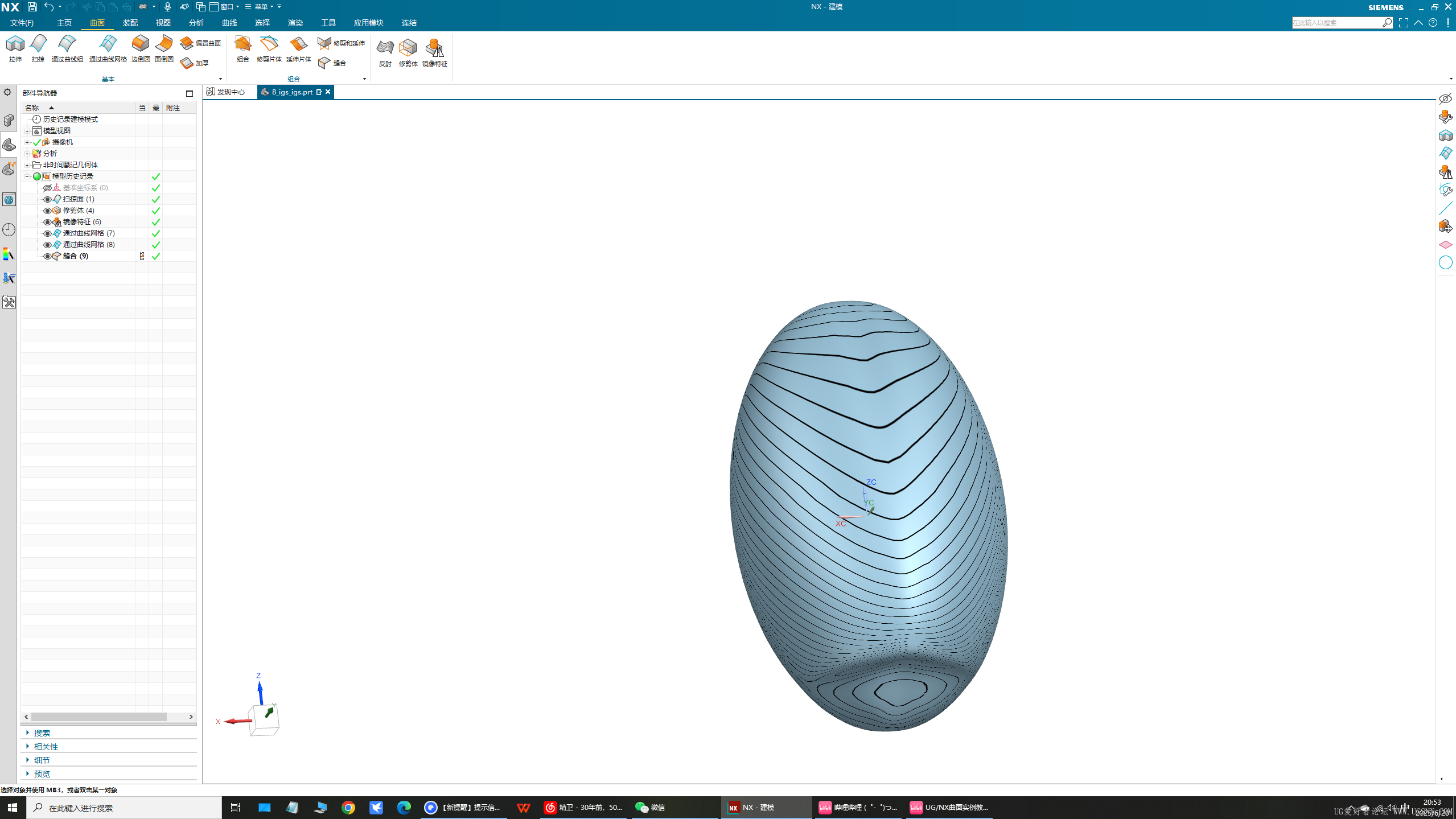Expand the 分析 tree node
Screen dimensions: 1456x819
pyautogui.click(x=27, y=154)
